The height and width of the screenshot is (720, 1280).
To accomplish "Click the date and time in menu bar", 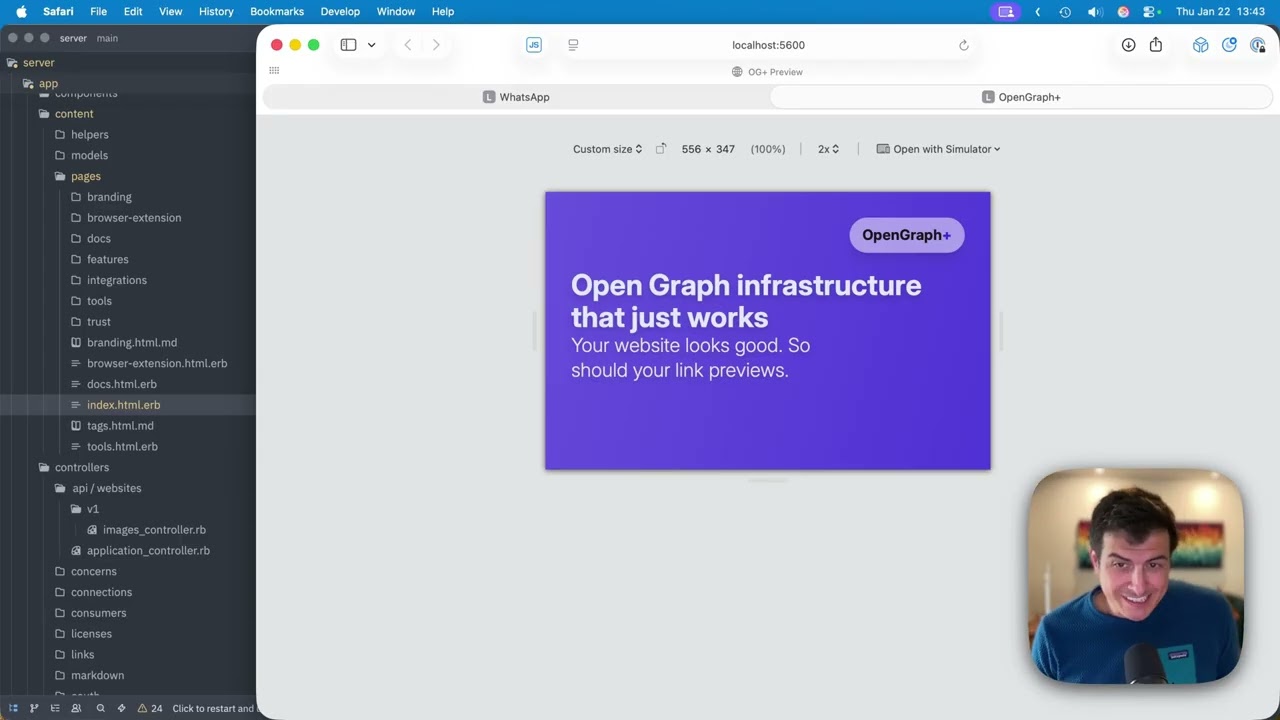I will (1220, 11).
